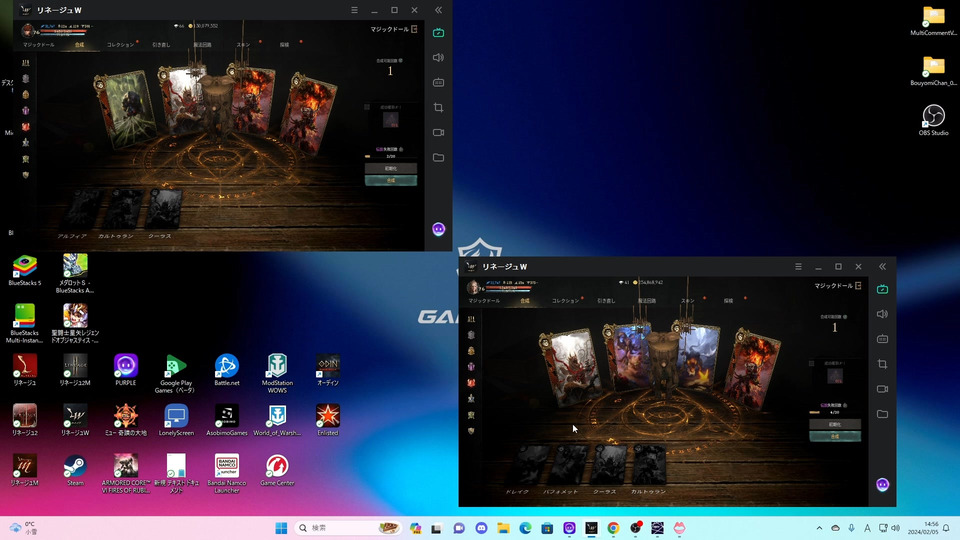Open Bandai Namco Launcher desktop shortcut
The width and height of the screenshot is (960, 540).
[x=227, y=473]
